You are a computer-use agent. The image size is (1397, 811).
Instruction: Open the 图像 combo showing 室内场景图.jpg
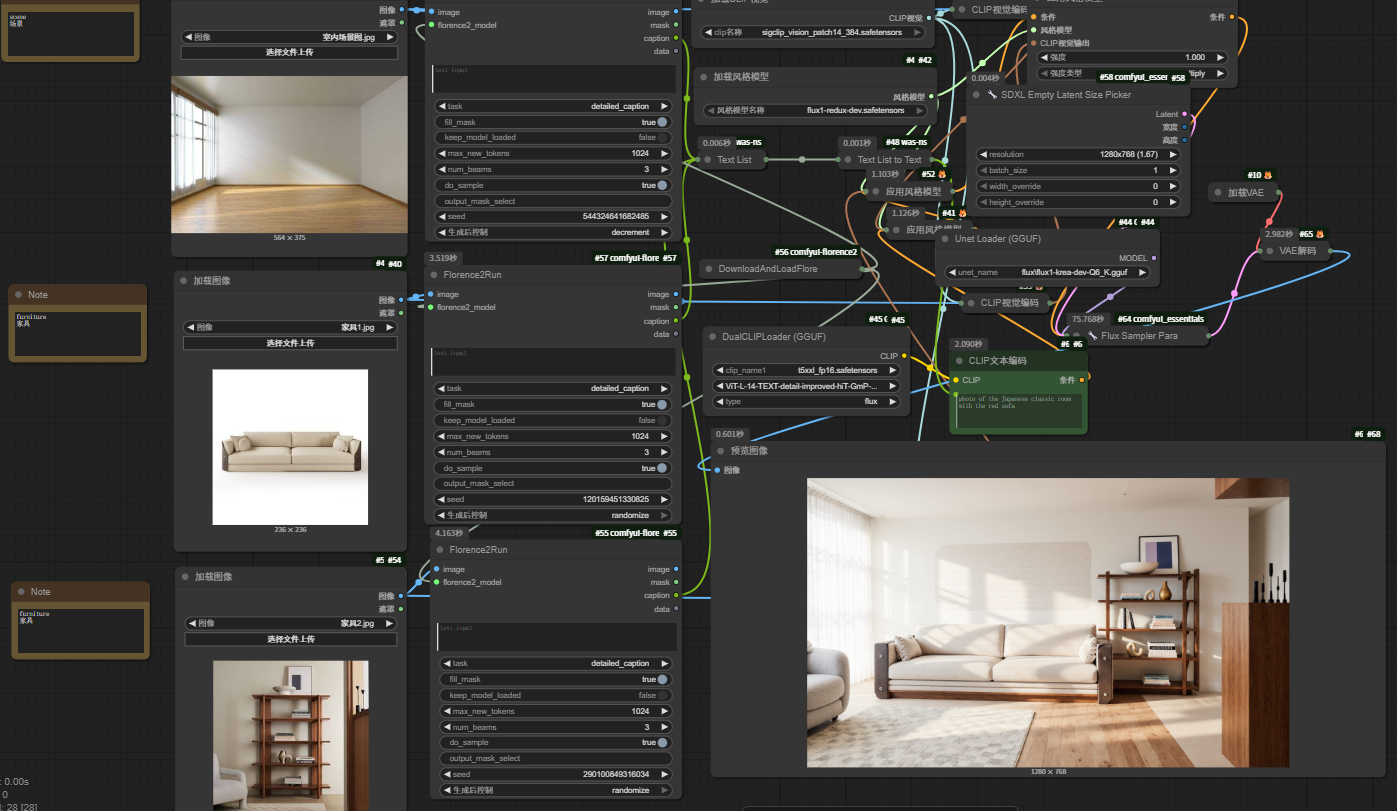[x=290, y=37]
